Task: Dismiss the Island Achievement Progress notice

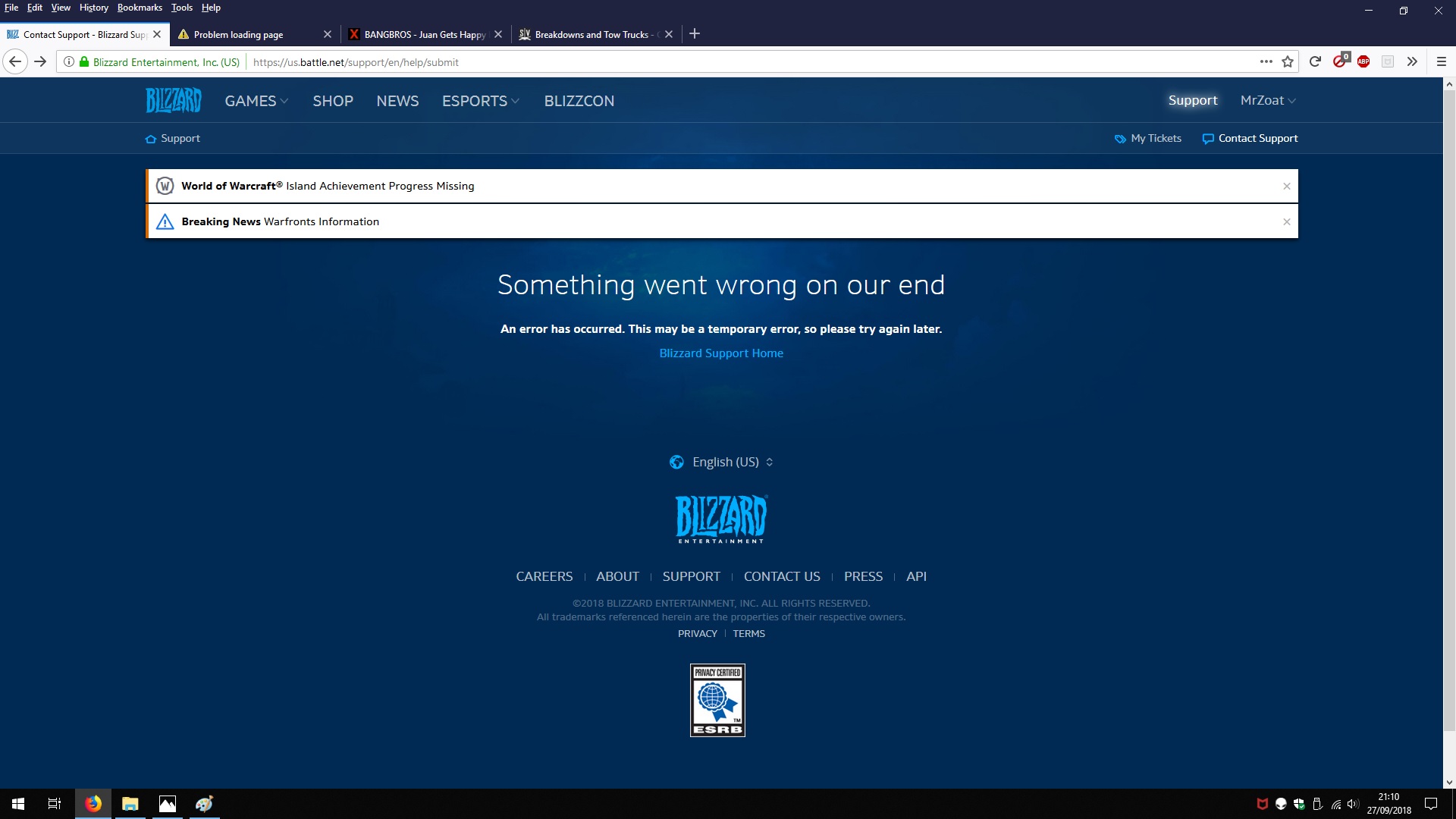Action: 1287,186
